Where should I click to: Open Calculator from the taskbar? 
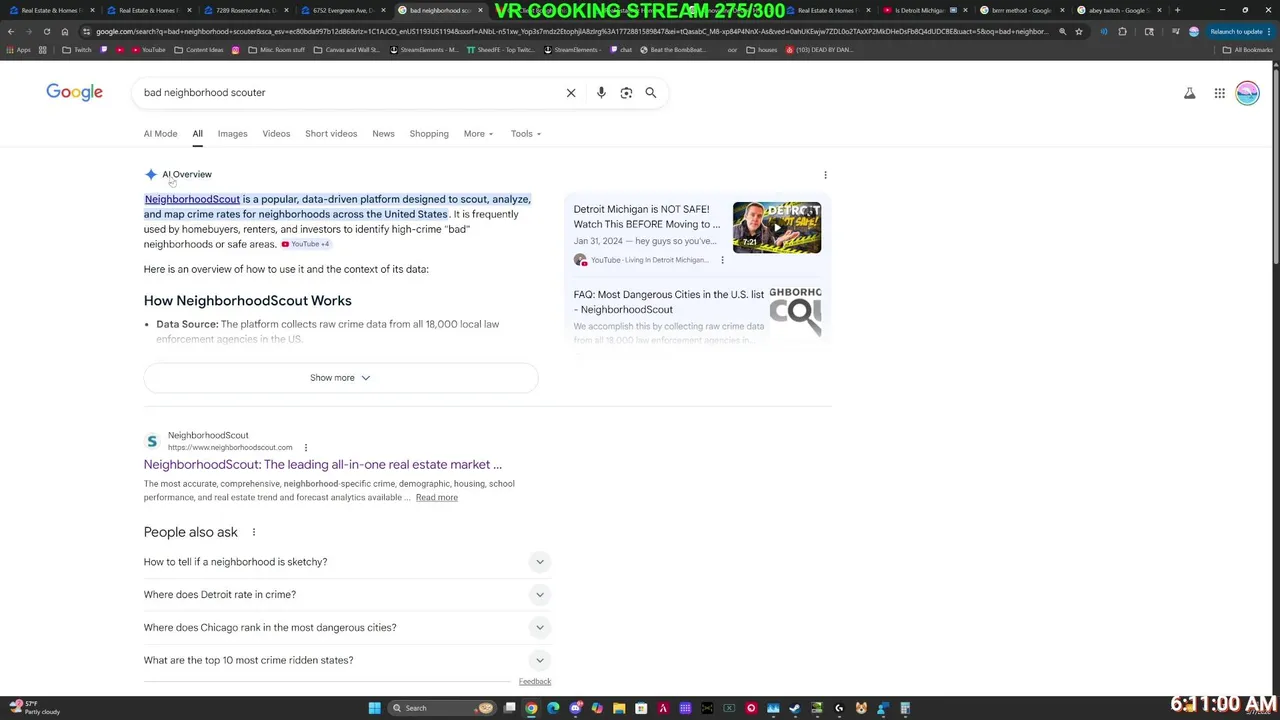(904, 708)
